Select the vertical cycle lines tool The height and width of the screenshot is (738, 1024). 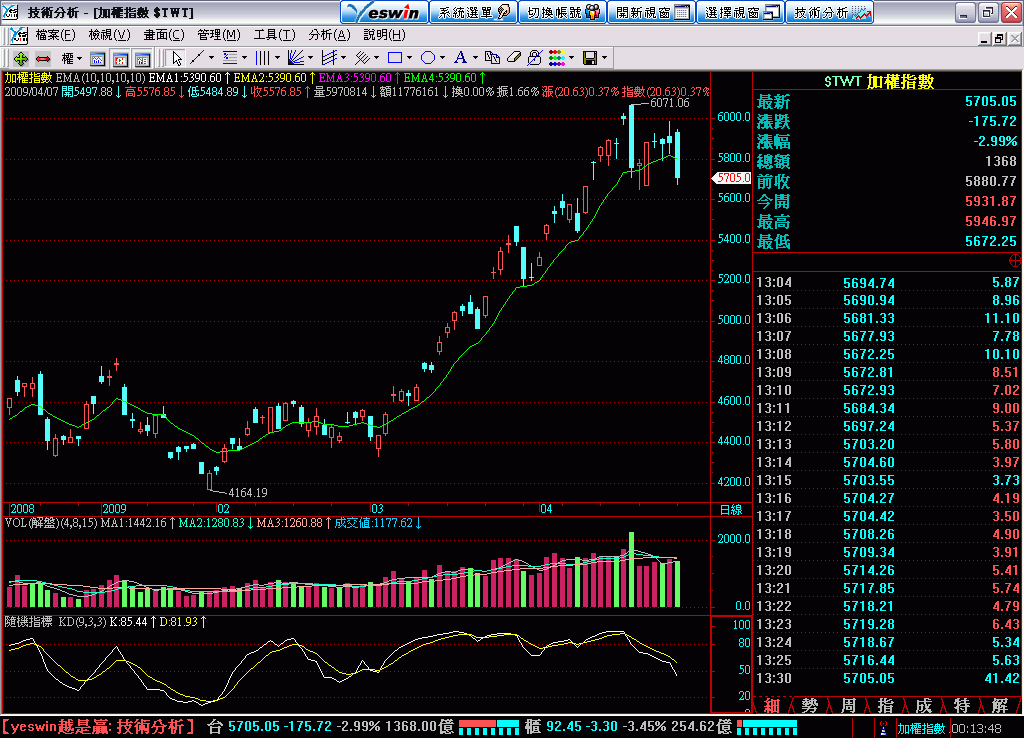click(263, 58)
